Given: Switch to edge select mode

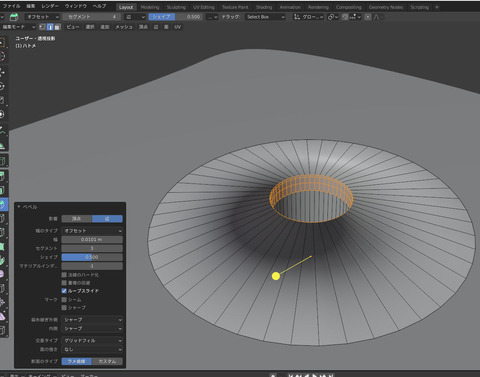Looking at the screenshot, I should pos(50,27).
